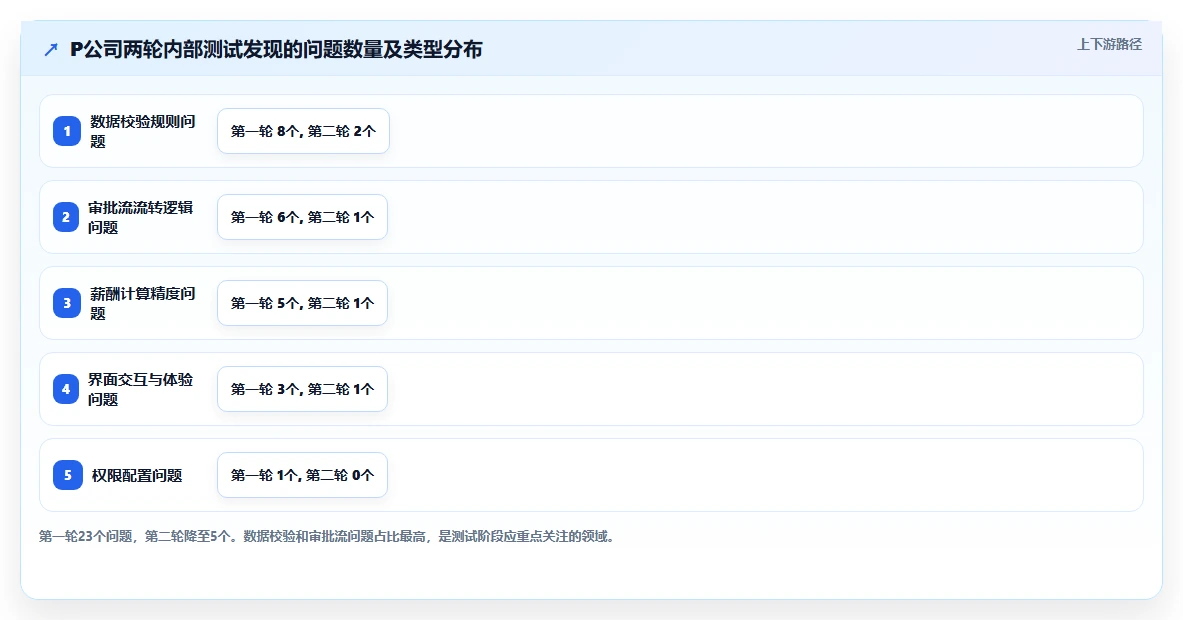Select number badge 5 for 权限配置问题
This screenshot has width=1183, height=620.
67,475
